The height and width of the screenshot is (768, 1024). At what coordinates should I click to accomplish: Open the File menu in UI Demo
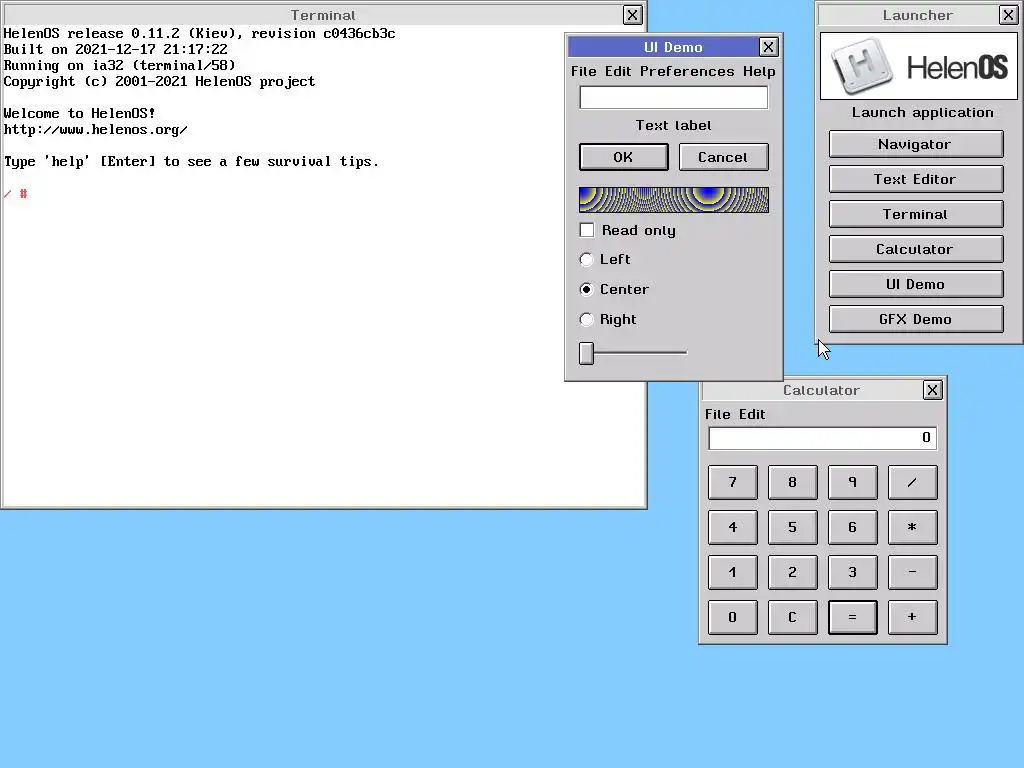click(583, 71)
